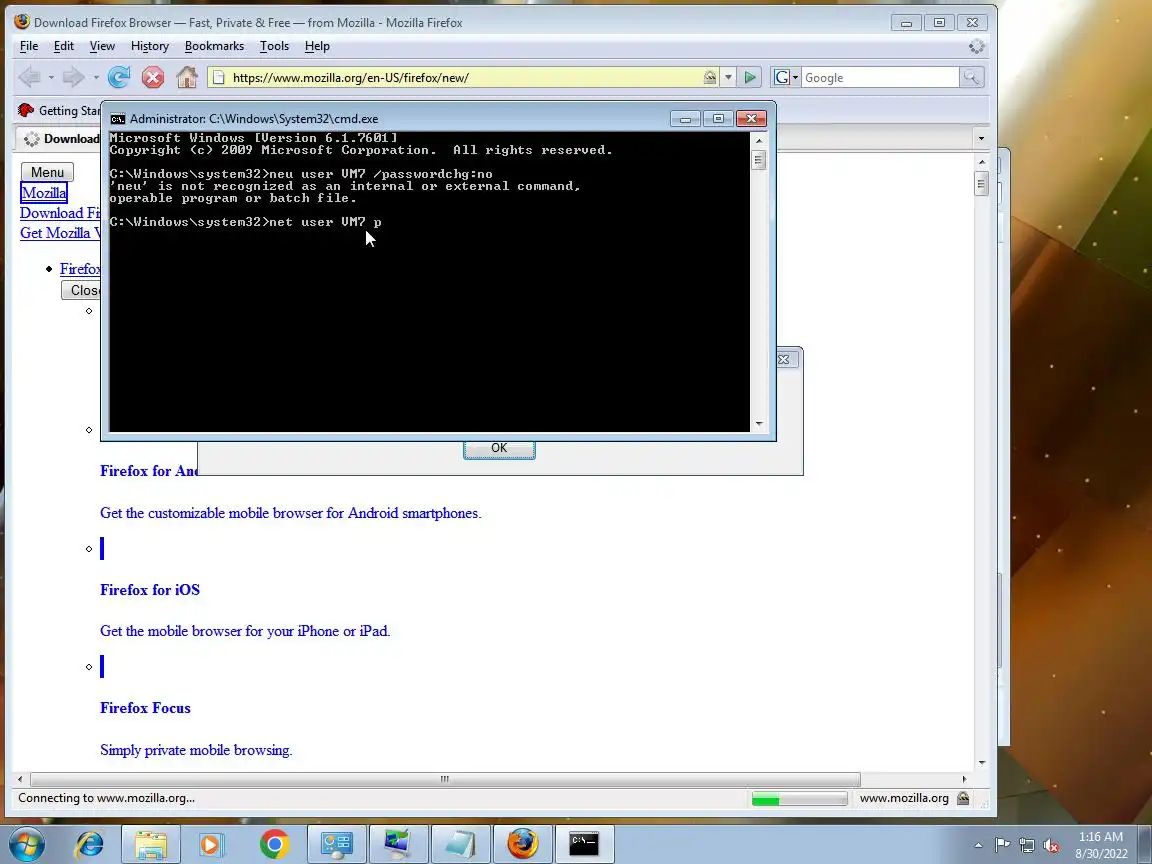Open the list all tabs dropdown
The width and height of the screenshot is (1152, 864).
pyautogui.click(x=981, y=139)
